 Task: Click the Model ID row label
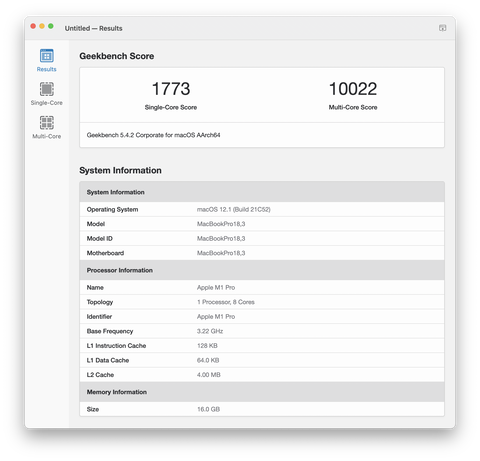[100, 238]
